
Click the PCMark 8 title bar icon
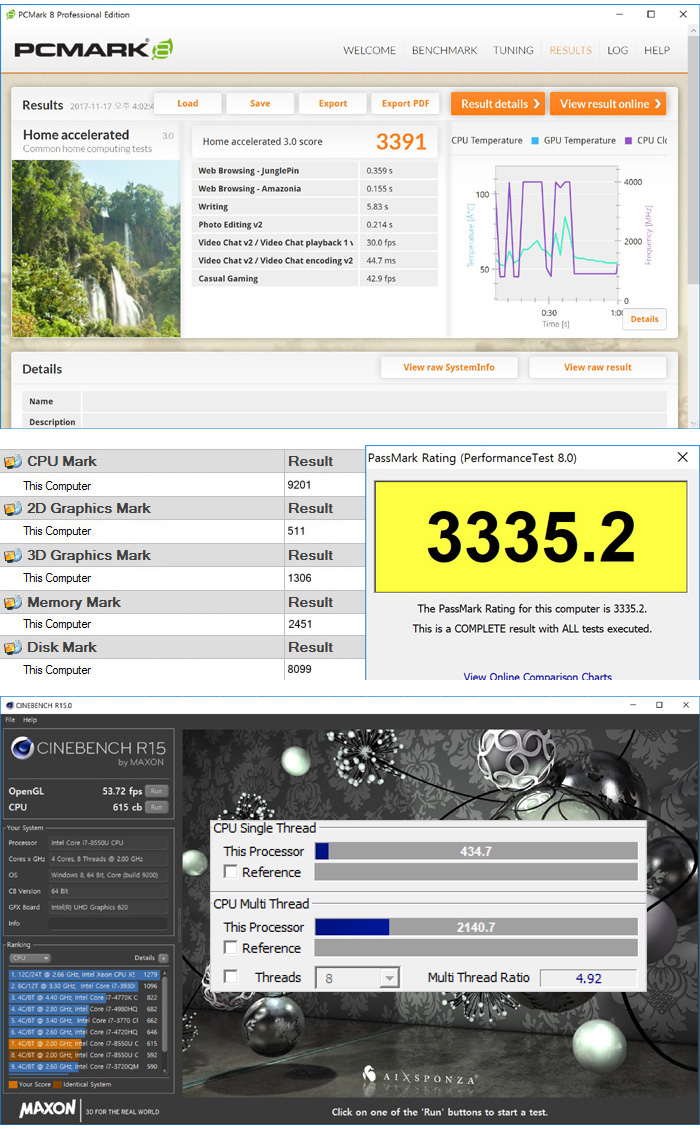click(11, 15)
